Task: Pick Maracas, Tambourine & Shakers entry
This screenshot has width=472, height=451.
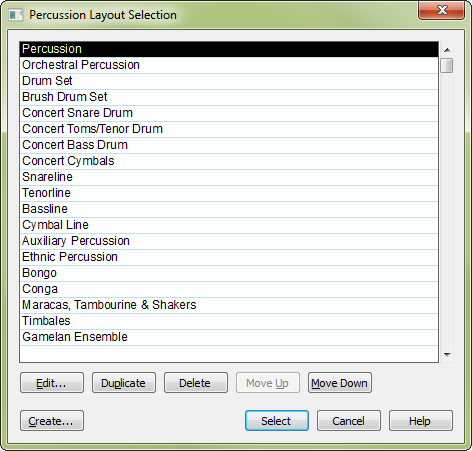Action: [229, 305]
